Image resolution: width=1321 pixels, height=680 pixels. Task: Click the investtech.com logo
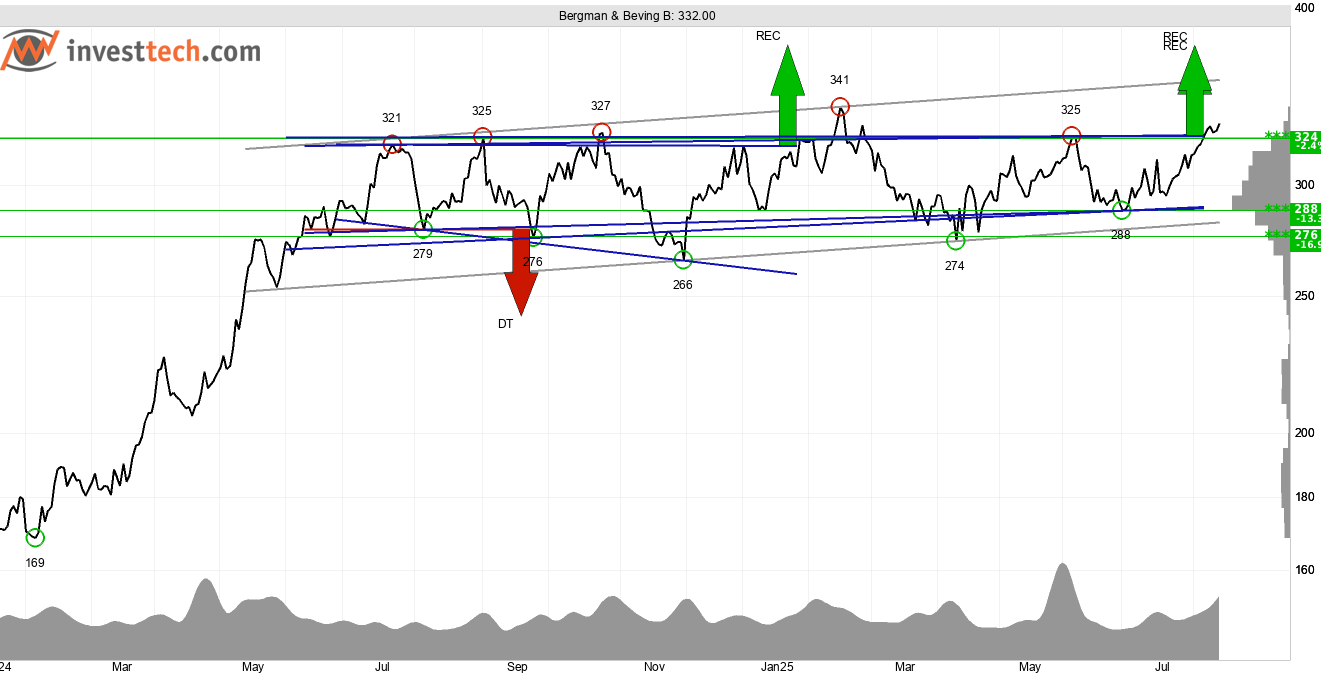coord(131,50)
